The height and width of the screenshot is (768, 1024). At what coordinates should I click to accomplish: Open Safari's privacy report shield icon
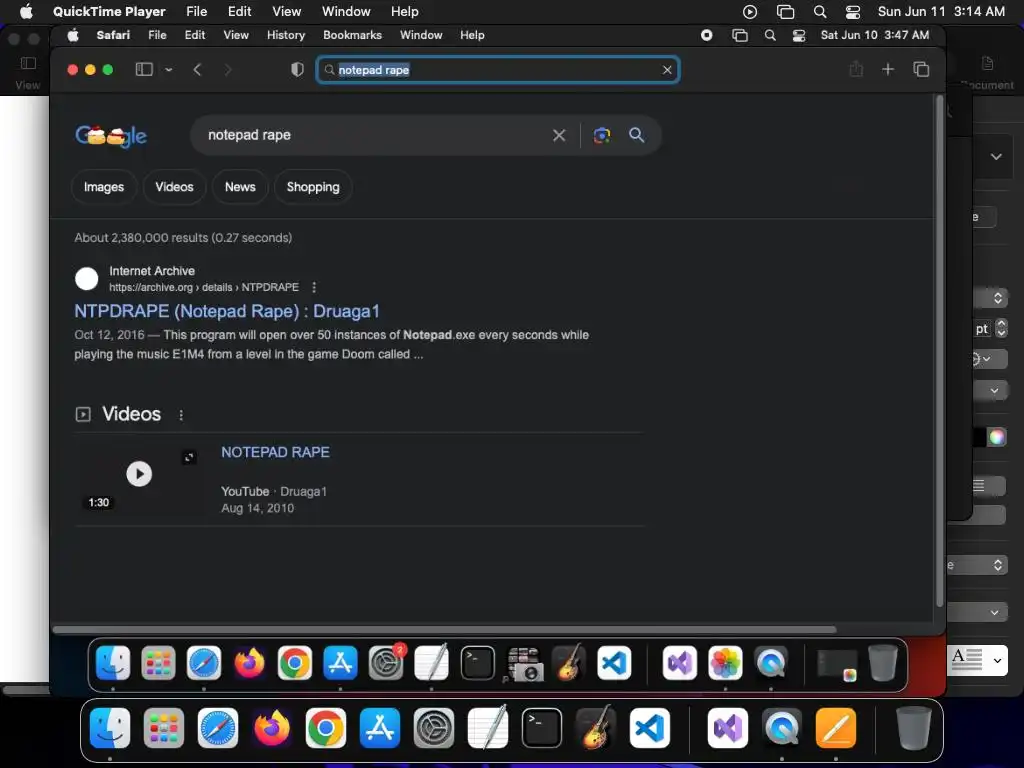coord(297,69)
